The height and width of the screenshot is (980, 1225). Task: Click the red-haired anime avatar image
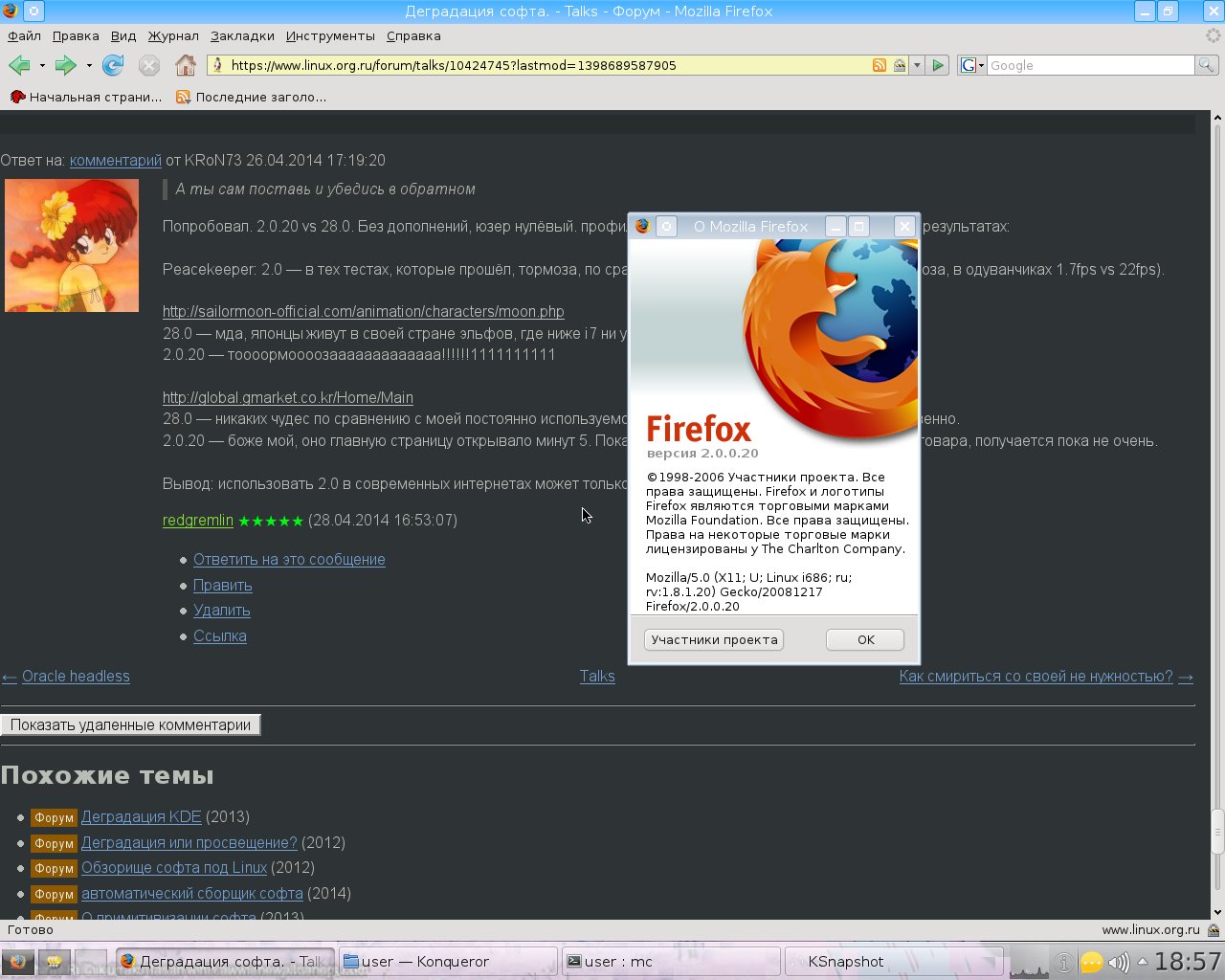[x=72, y=245]
